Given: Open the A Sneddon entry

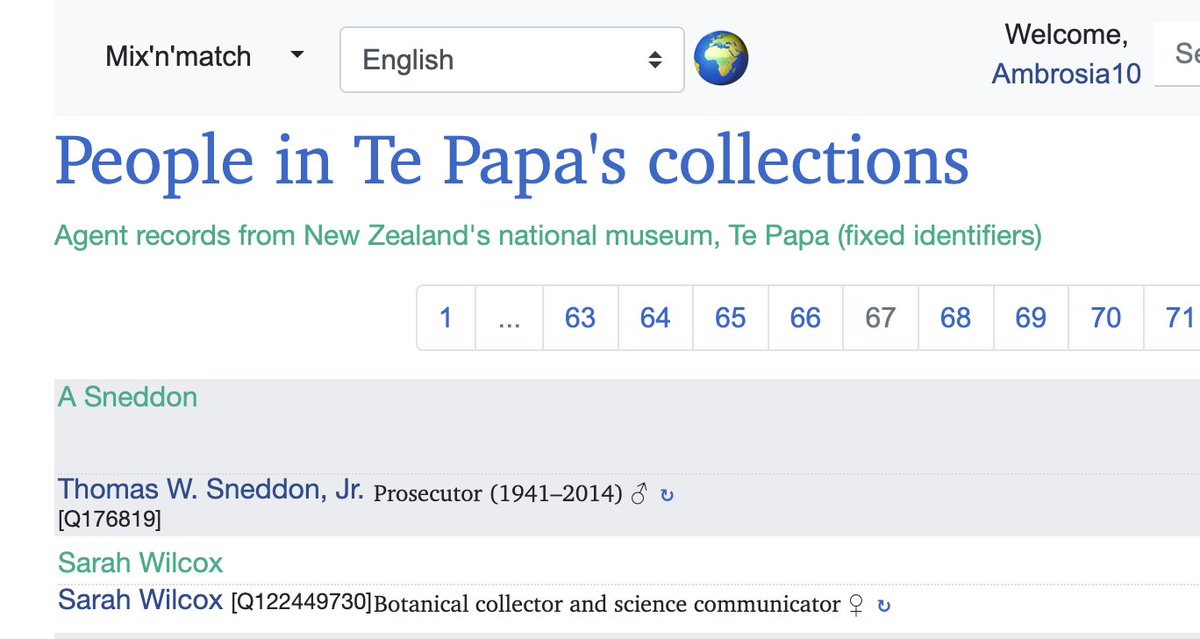Looking at the screenshot, I should point(127,397).
